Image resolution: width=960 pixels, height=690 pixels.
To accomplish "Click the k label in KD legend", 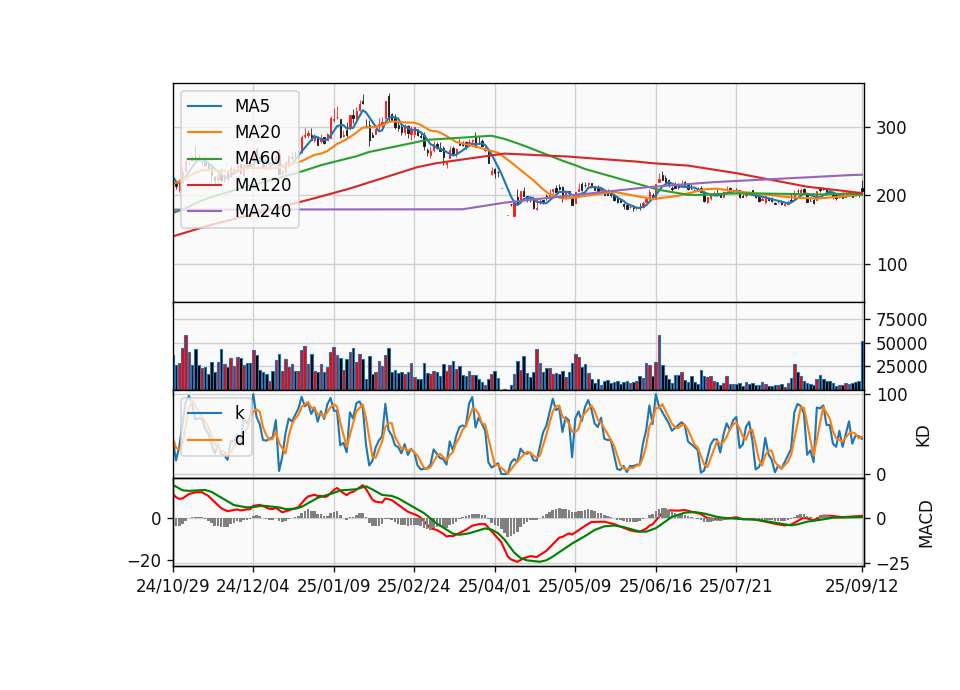I will (239, 413).
